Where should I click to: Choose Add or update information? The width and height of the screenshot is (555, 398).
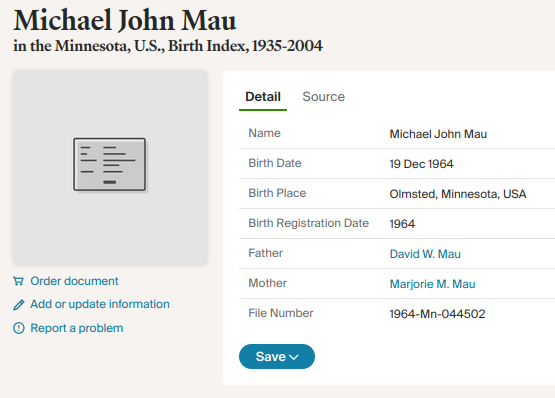click(x=100, y=304)
